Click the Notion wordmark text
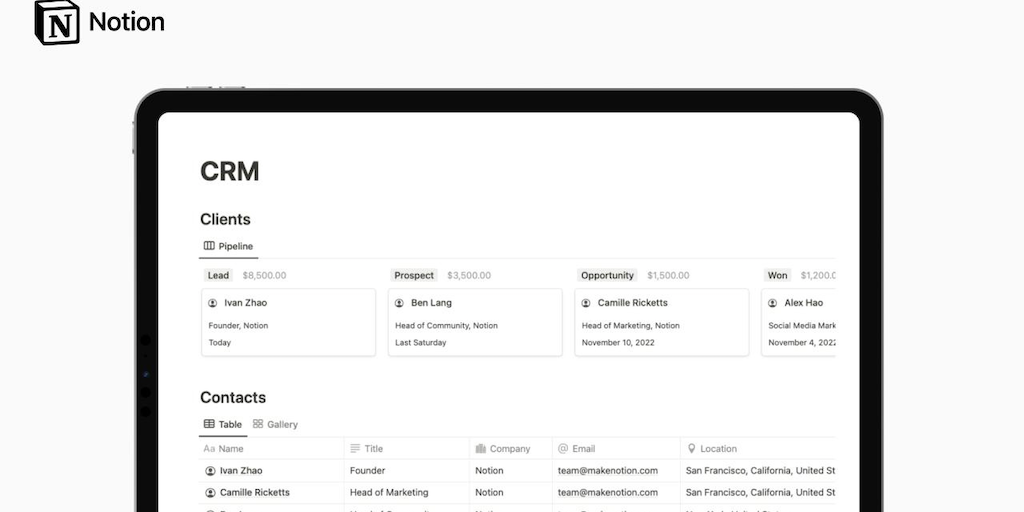Viewport: 1024px width, 512px height. 127,22
